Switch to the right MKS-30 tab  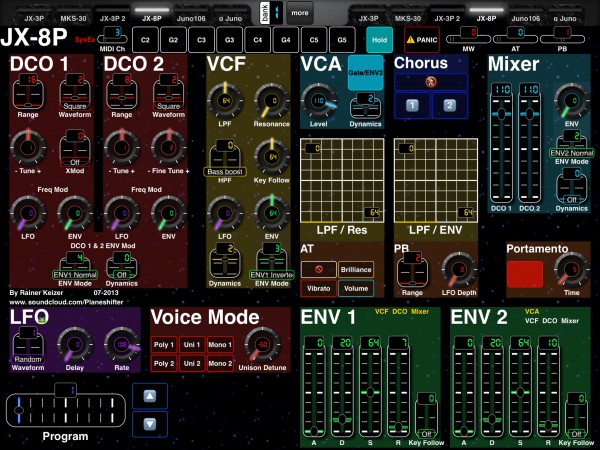[408, 16]
